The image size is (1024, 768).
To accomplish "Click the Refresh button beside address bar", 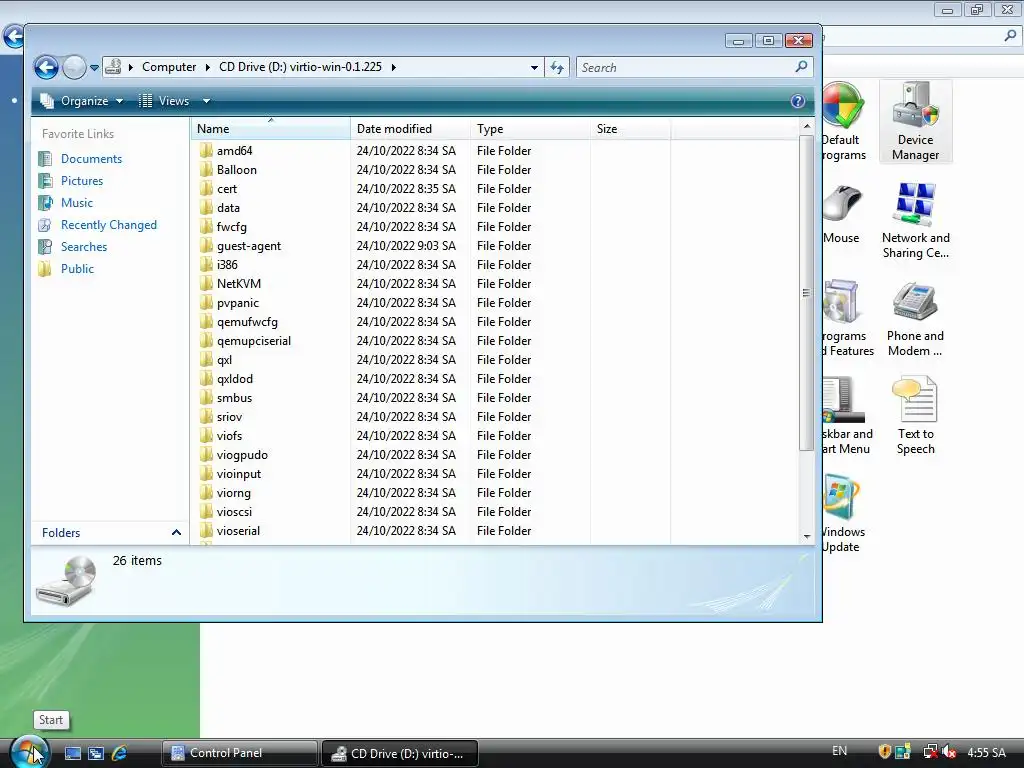I will (x=557, y=67).
